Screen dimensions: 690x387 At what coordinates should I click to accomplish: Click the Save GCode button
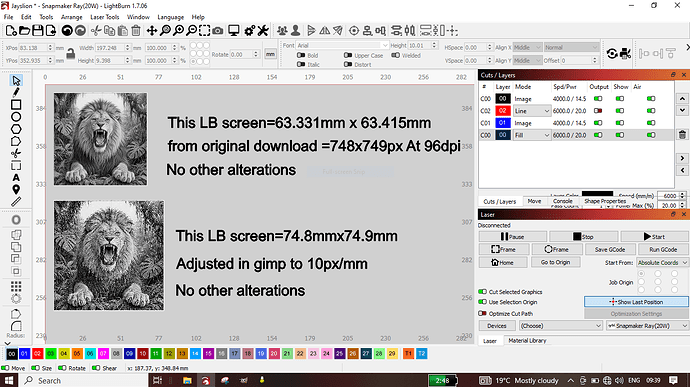(609, 249)
